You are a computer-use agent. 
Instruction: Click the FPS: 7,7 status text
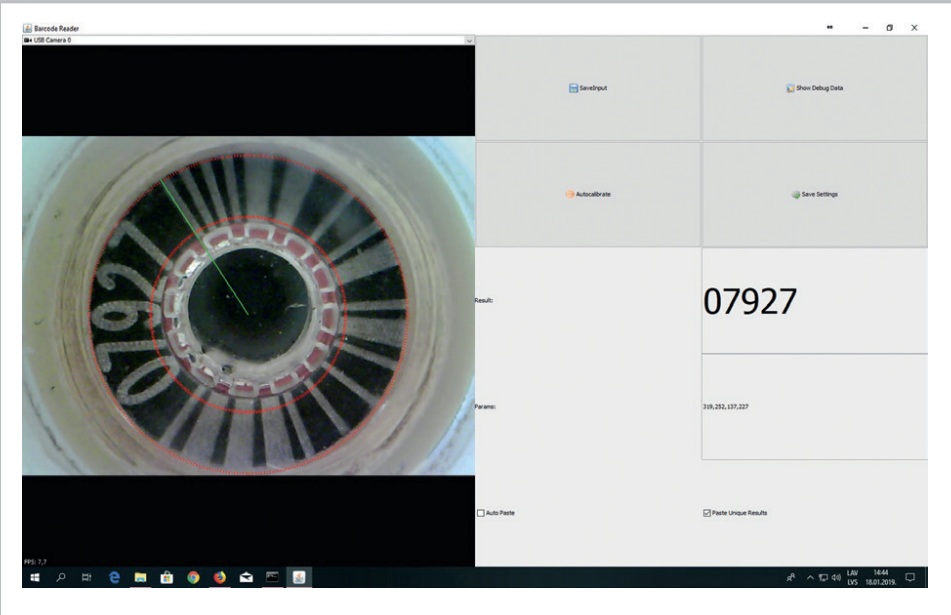point(35,562)
